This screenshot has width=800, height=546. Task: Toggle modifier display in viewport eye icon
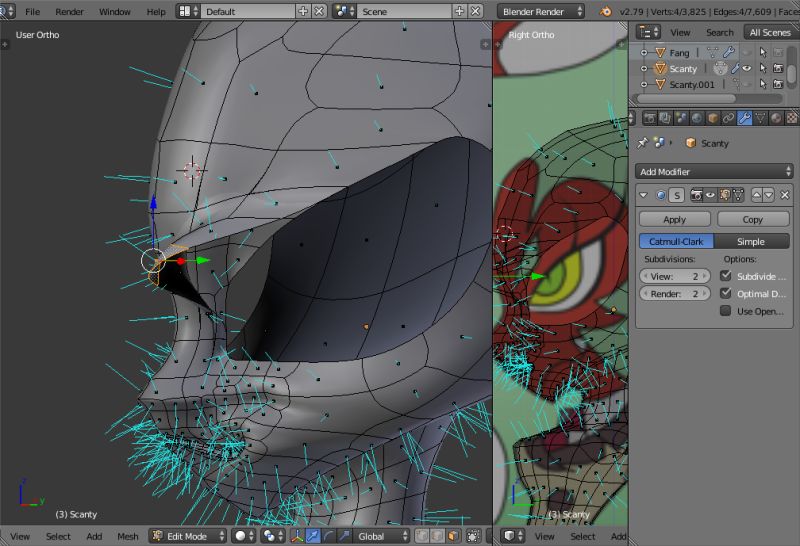[710, 195]
